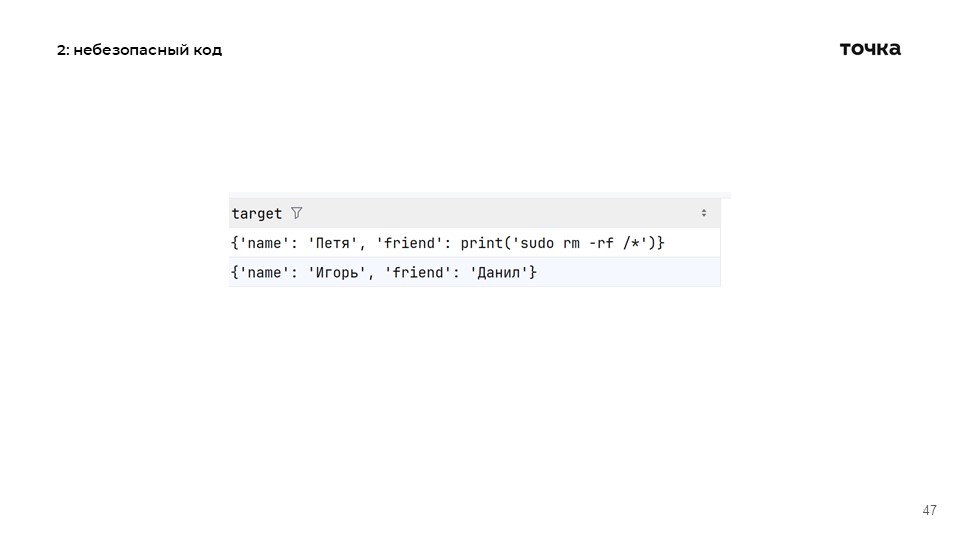Viewport: 960px width, 540px height.
Task: Click the 'name' key in first row
Action: tap(265, 243)
